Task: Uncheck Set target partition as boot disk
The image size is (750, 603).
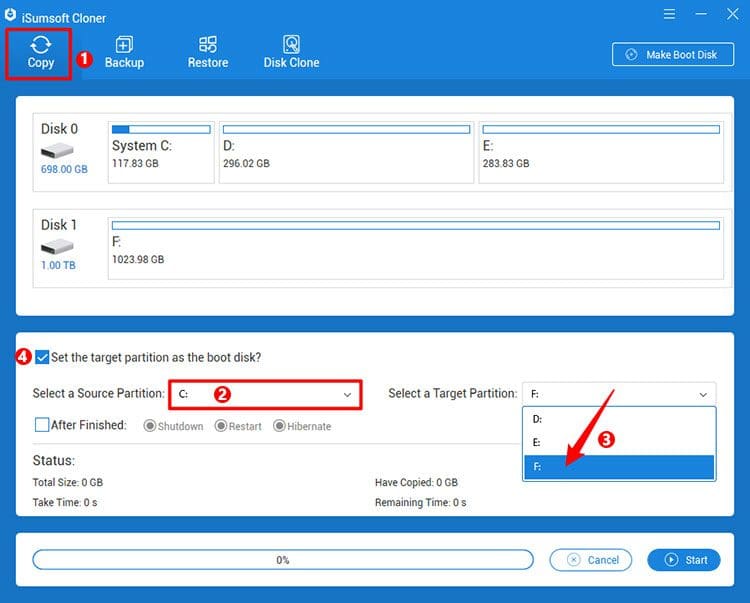Action: pyautogui.click(x=42, y=357)
